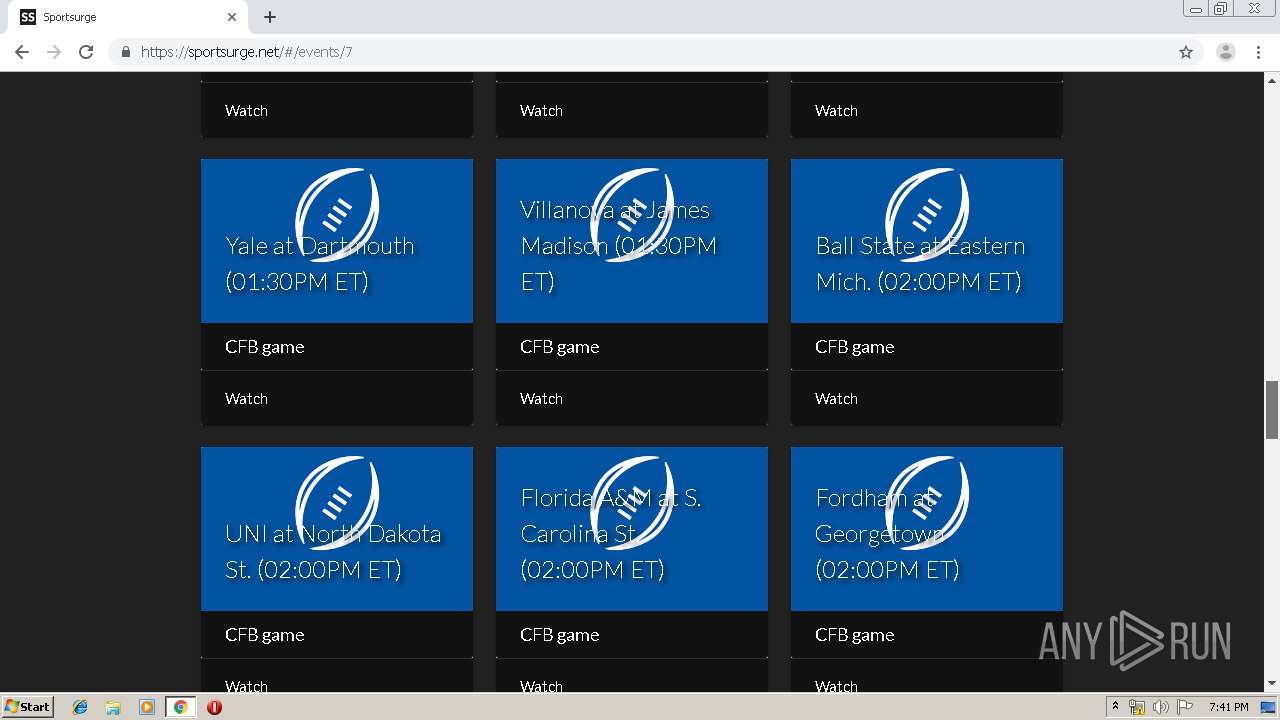
Task: Click football icon on UNI at North Dakota St. card
Action: (x=337, y=503)
